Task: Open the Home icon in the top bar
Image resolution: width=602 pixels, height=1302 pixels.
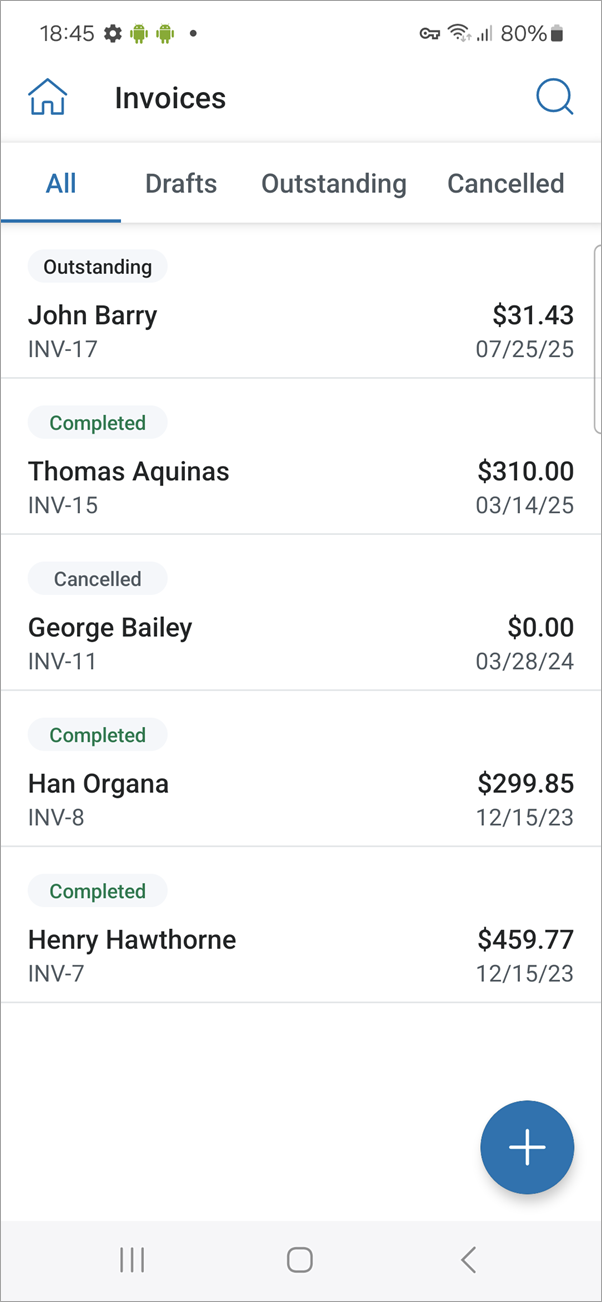Action: pos(47,96)
